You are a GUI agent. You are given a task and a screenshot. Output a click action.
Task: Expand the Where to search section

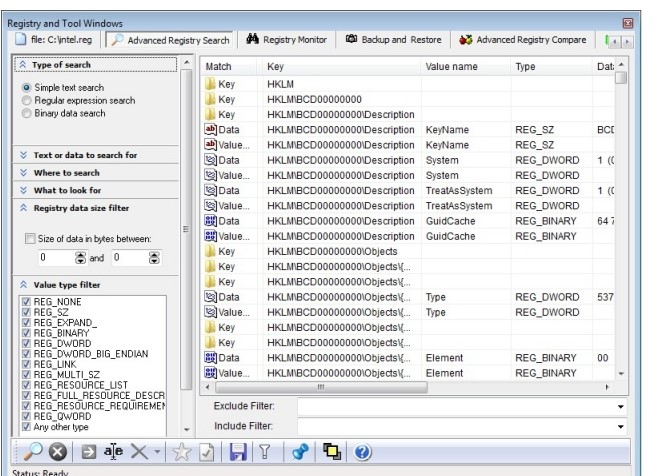(68, 173)
